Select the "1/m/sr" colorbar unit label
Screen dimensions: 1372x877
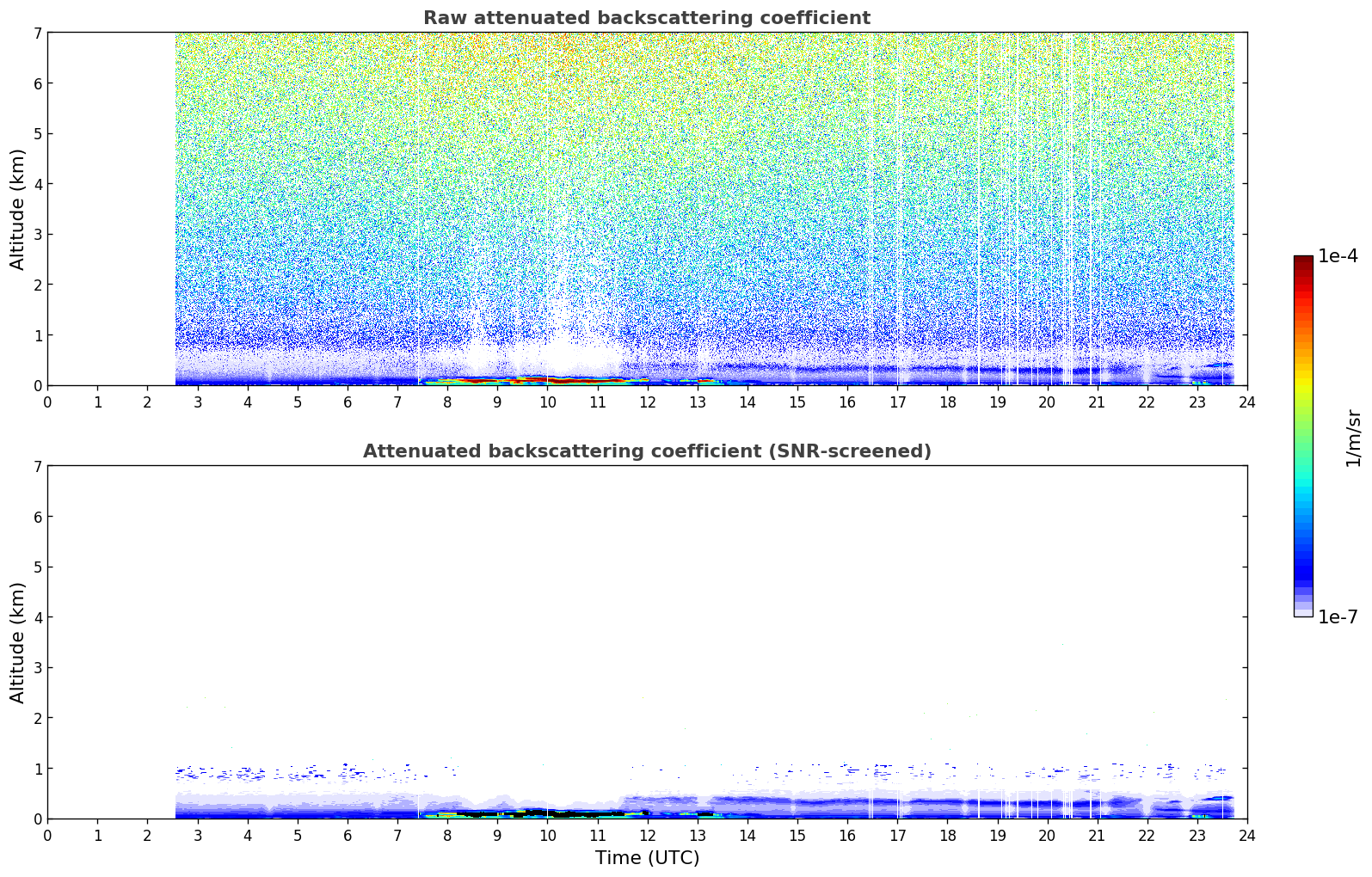[1353, 438]
